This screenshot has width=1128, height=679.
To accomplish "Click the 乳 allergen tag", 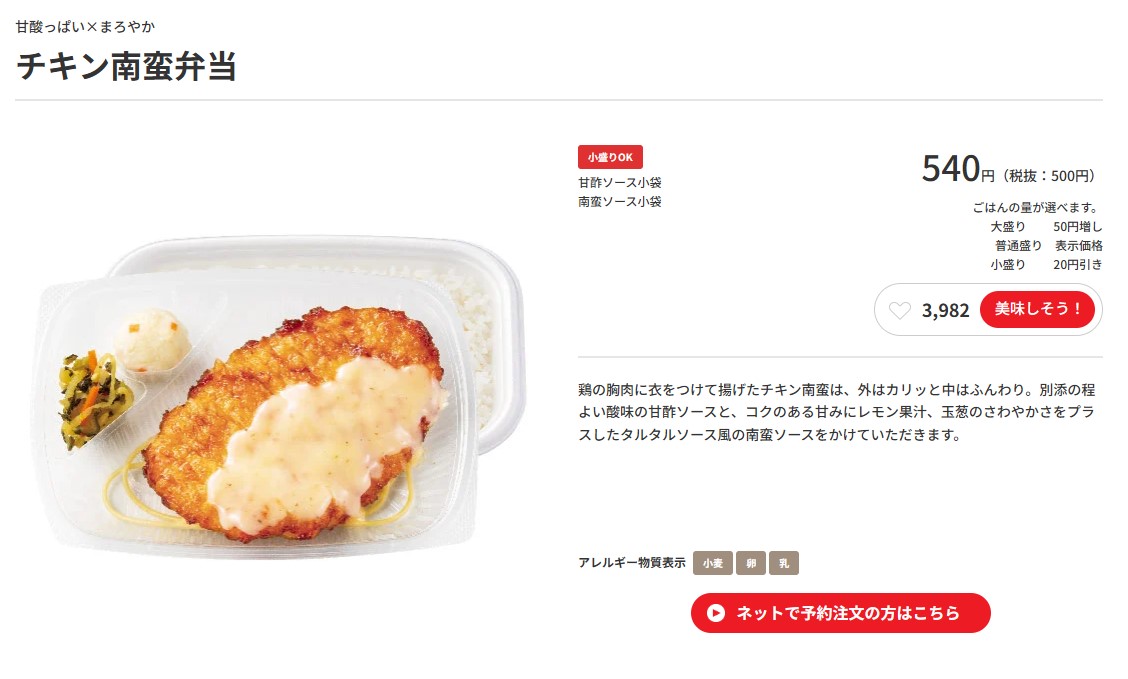I will (x=783, y=563).
